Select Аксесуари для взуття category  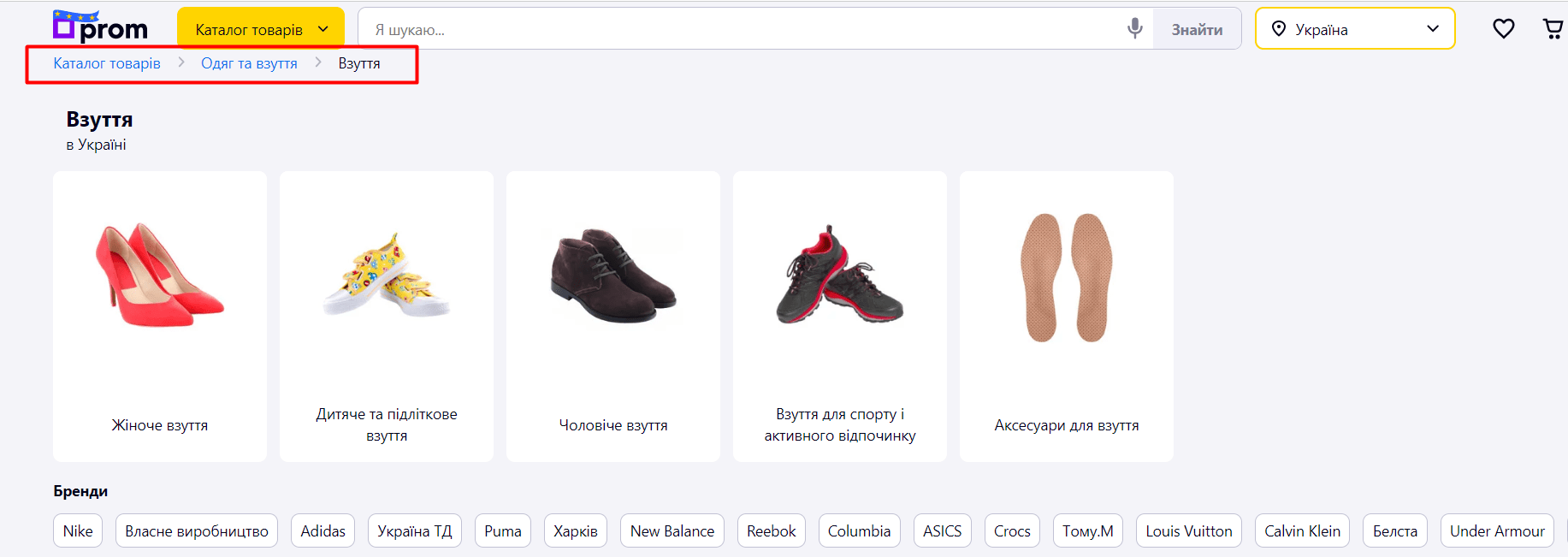tap(1067, 317)
